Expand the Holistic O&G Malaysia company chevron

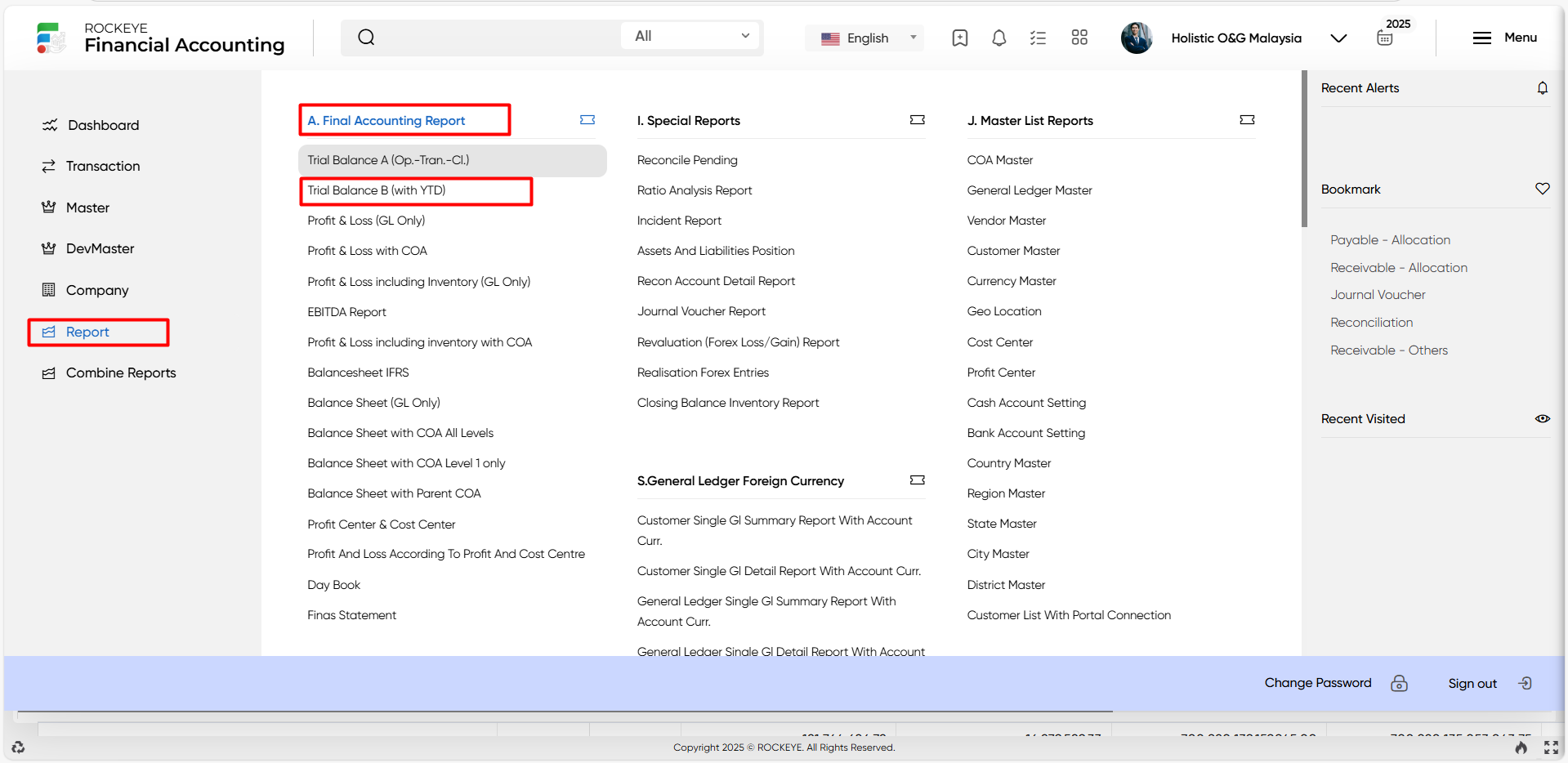point(1338,38)
